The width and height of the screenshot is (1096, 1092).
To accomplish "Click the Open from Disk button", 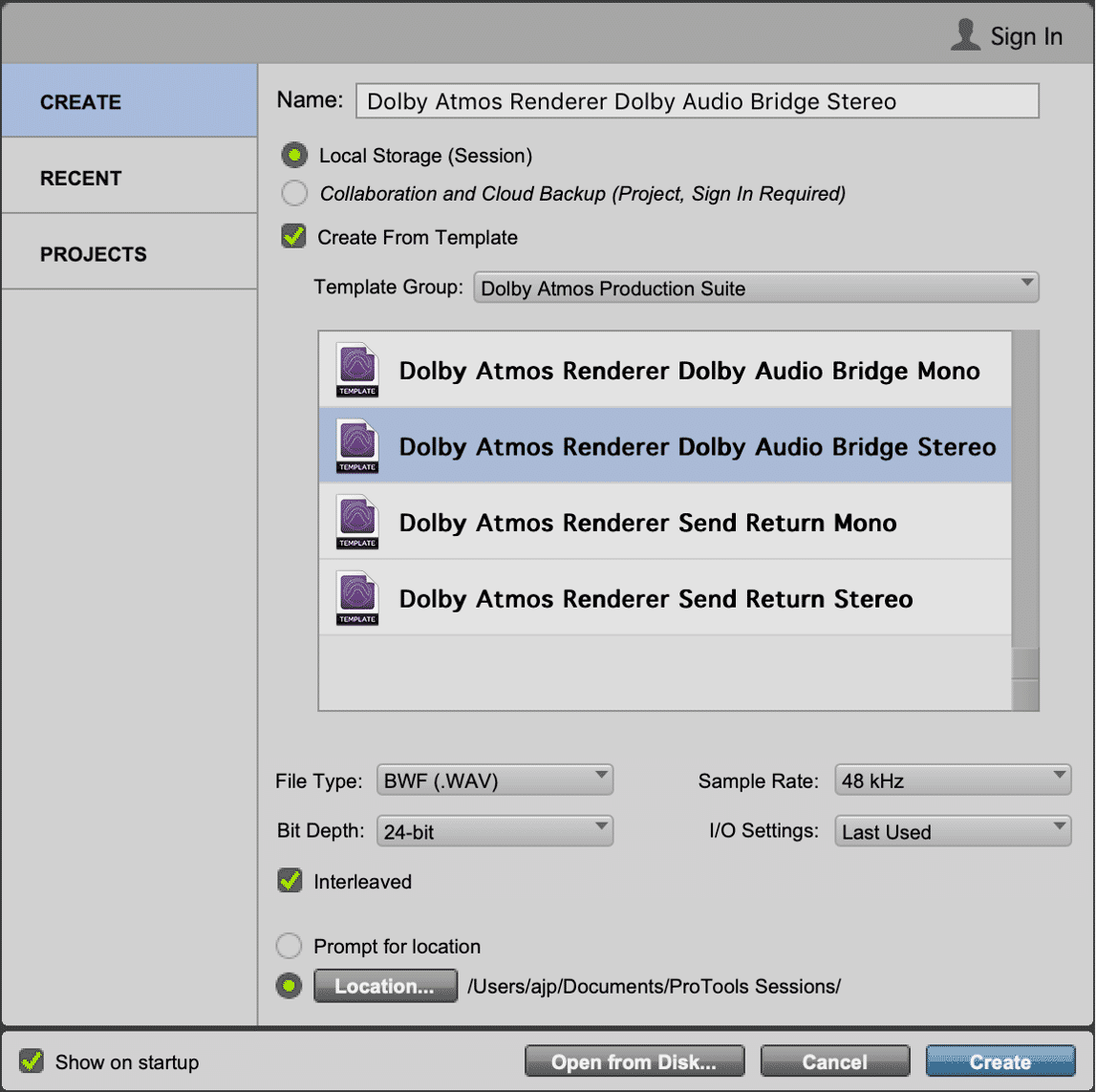I will (x=634, y=1061).
